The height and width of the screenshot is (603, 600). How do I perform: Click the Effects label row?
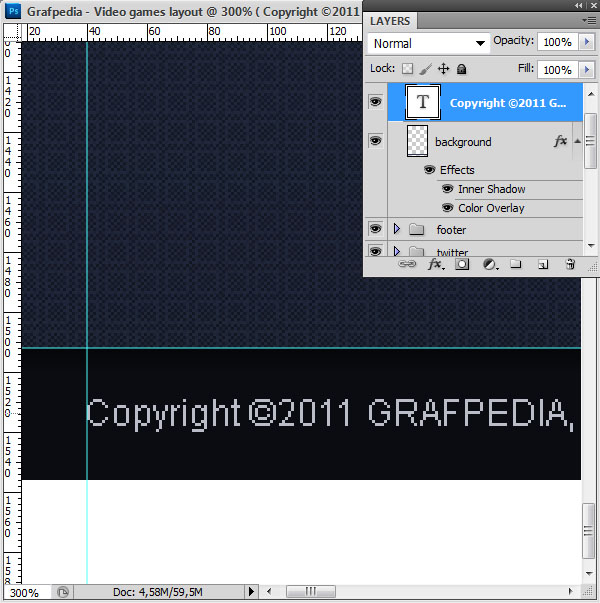tap(457, 170)
